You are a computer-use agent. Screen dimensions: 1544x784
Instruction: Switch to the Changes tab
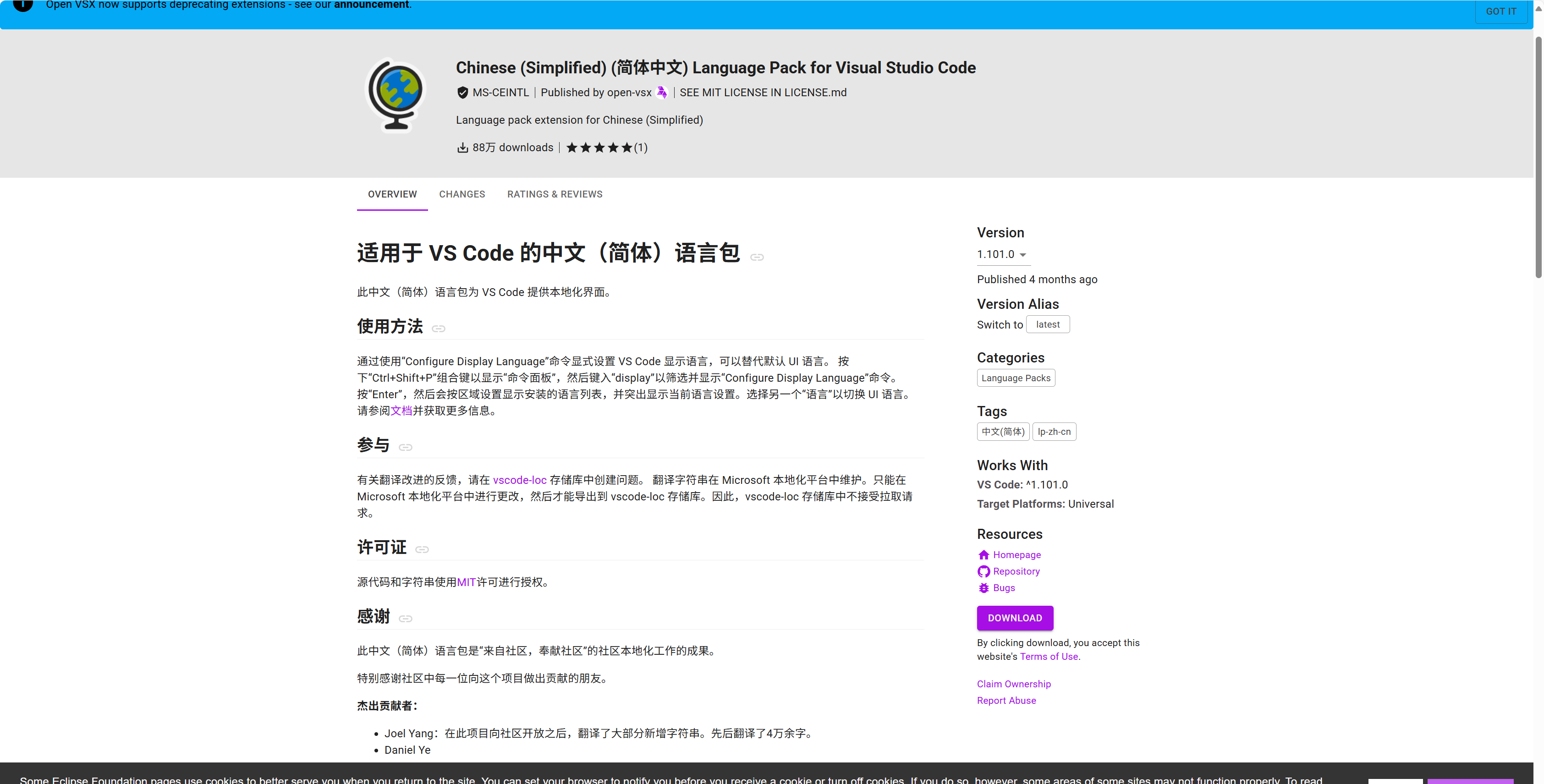pos(462,194)
